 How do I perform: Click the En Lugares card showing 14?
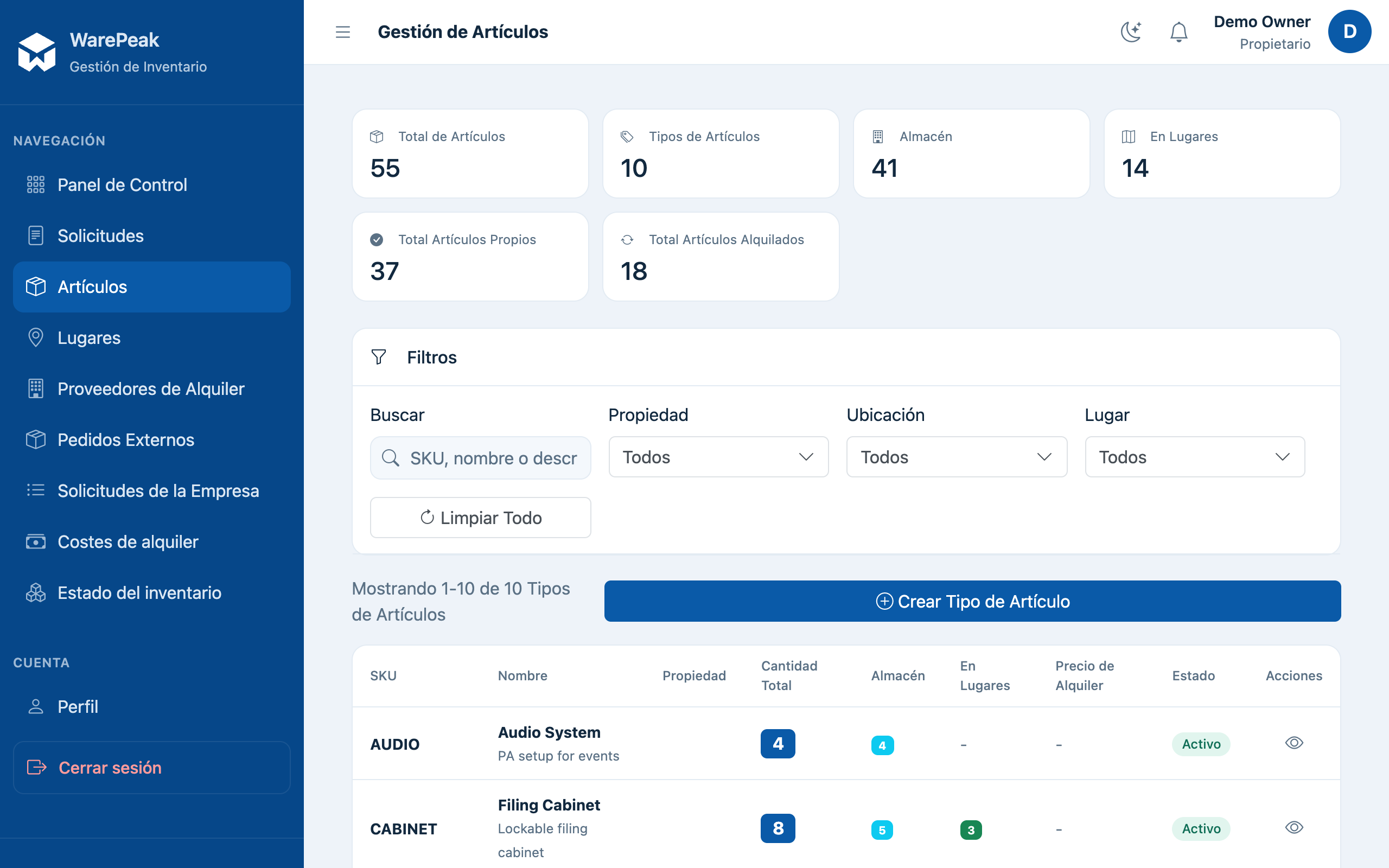point(1222,154)
